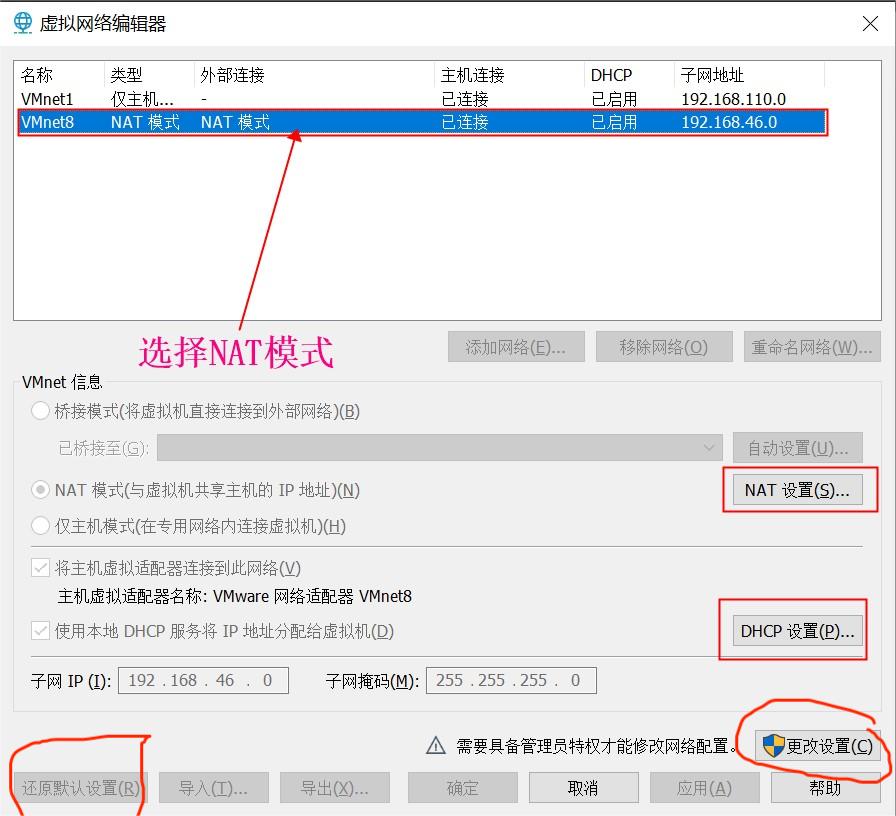Click subnet address 192.168.46.0 cell
This screenshot has width=896, height=816.
click(x=729, y=122)
